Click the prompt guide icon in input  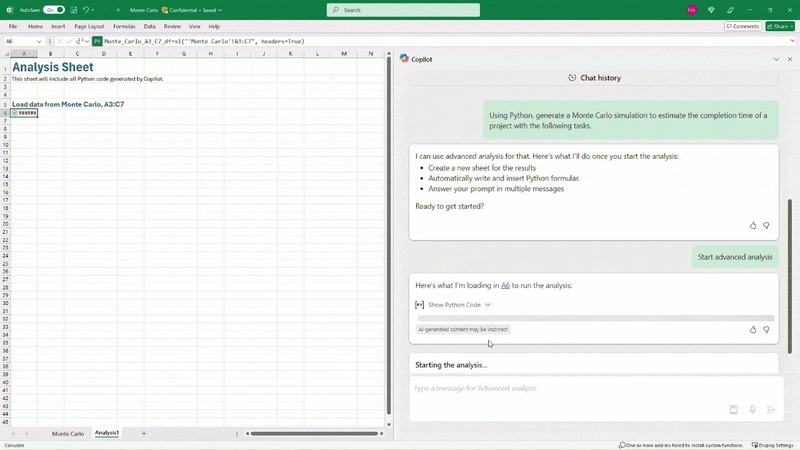click(733, 409)
